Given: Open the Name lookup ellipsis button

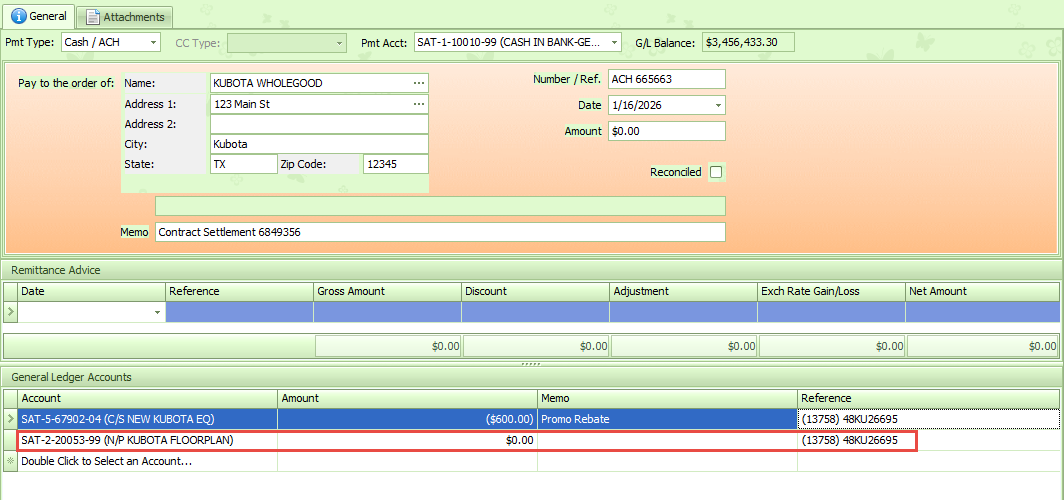Looking at the screenshot, I should (x=419, y=83).
